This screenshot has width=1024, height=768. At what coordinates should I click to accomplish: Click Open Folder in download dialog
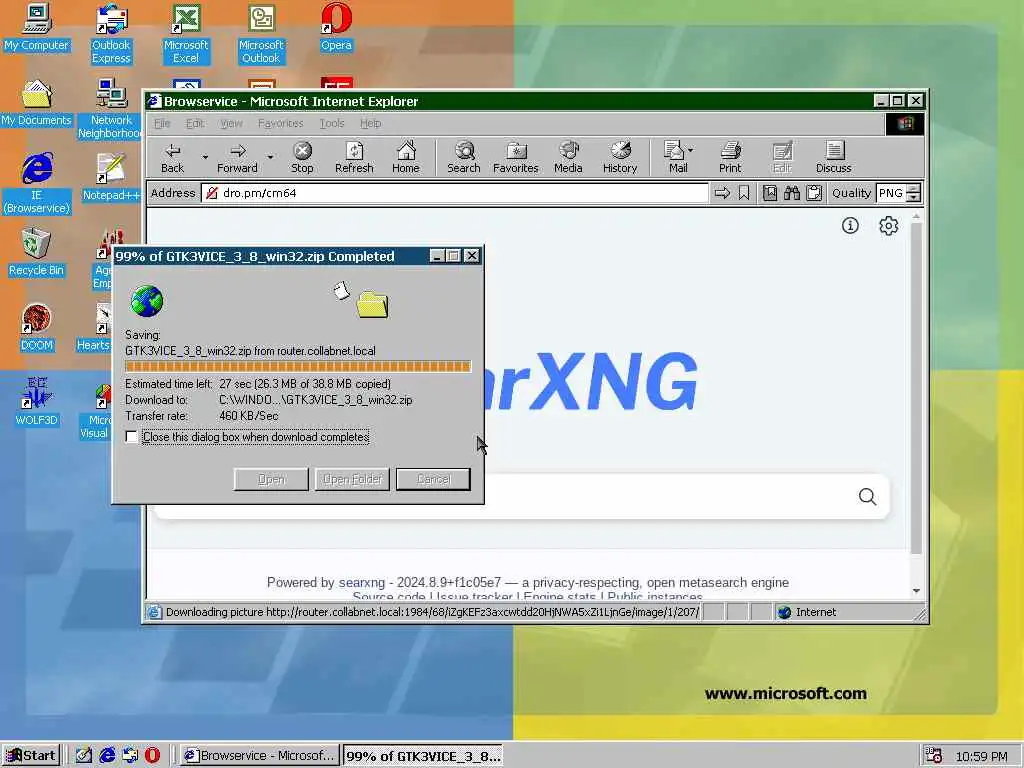(352, 479)
